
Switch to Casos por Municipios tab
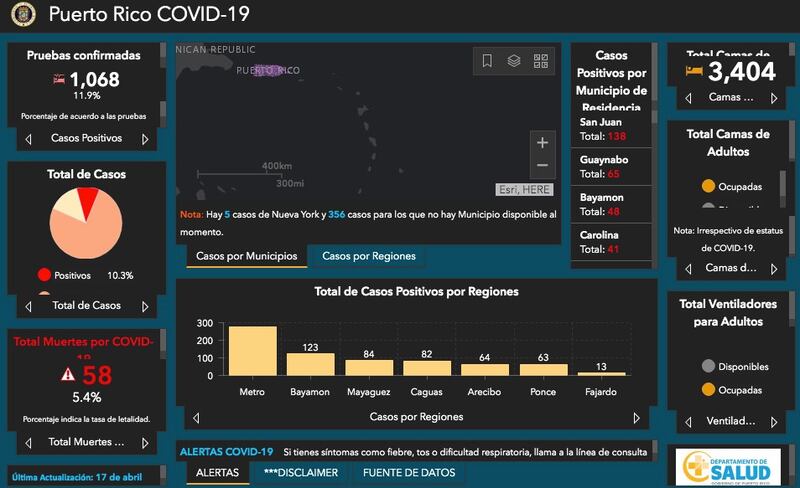[x=246, y=256]
